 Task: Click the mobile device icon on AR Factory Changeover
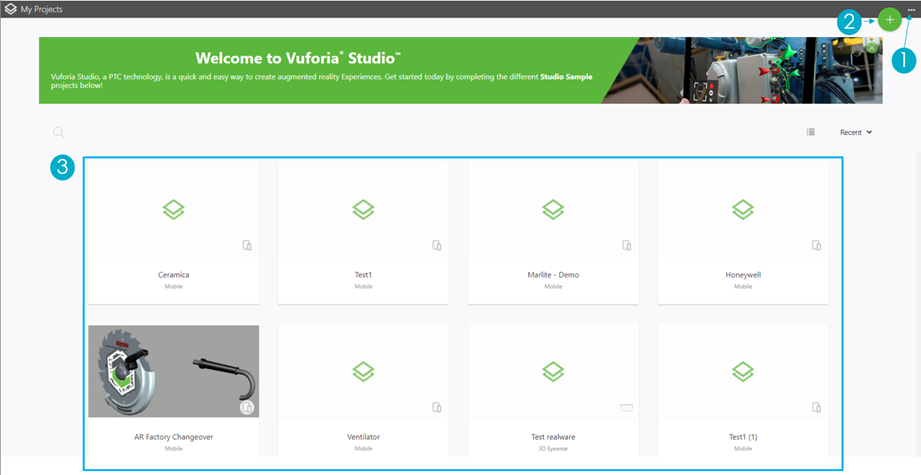click(x=247, y=407)
